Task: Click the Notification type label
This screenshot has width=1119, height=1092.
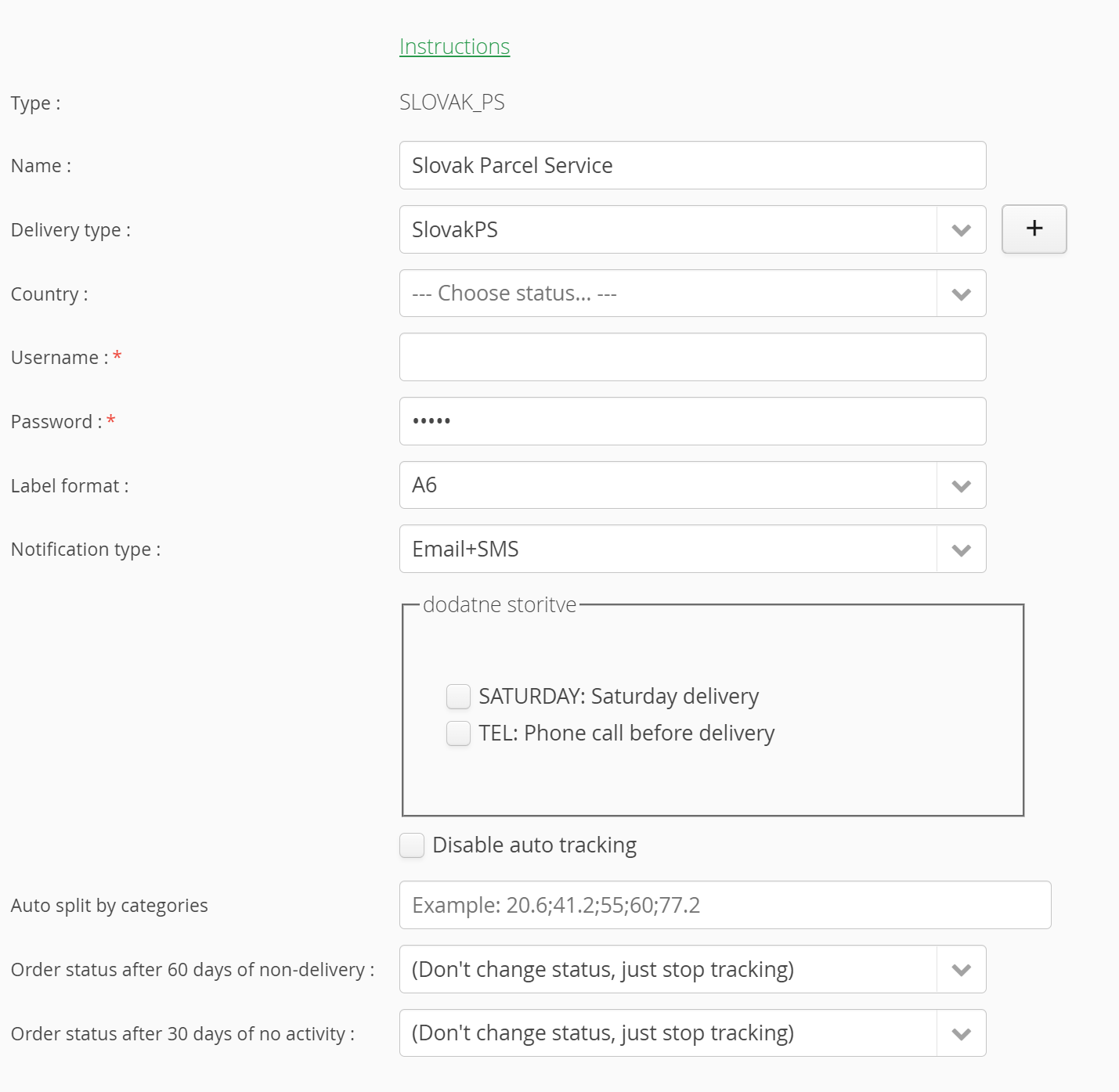Action: pyautogui.click(x=85, y=550)
